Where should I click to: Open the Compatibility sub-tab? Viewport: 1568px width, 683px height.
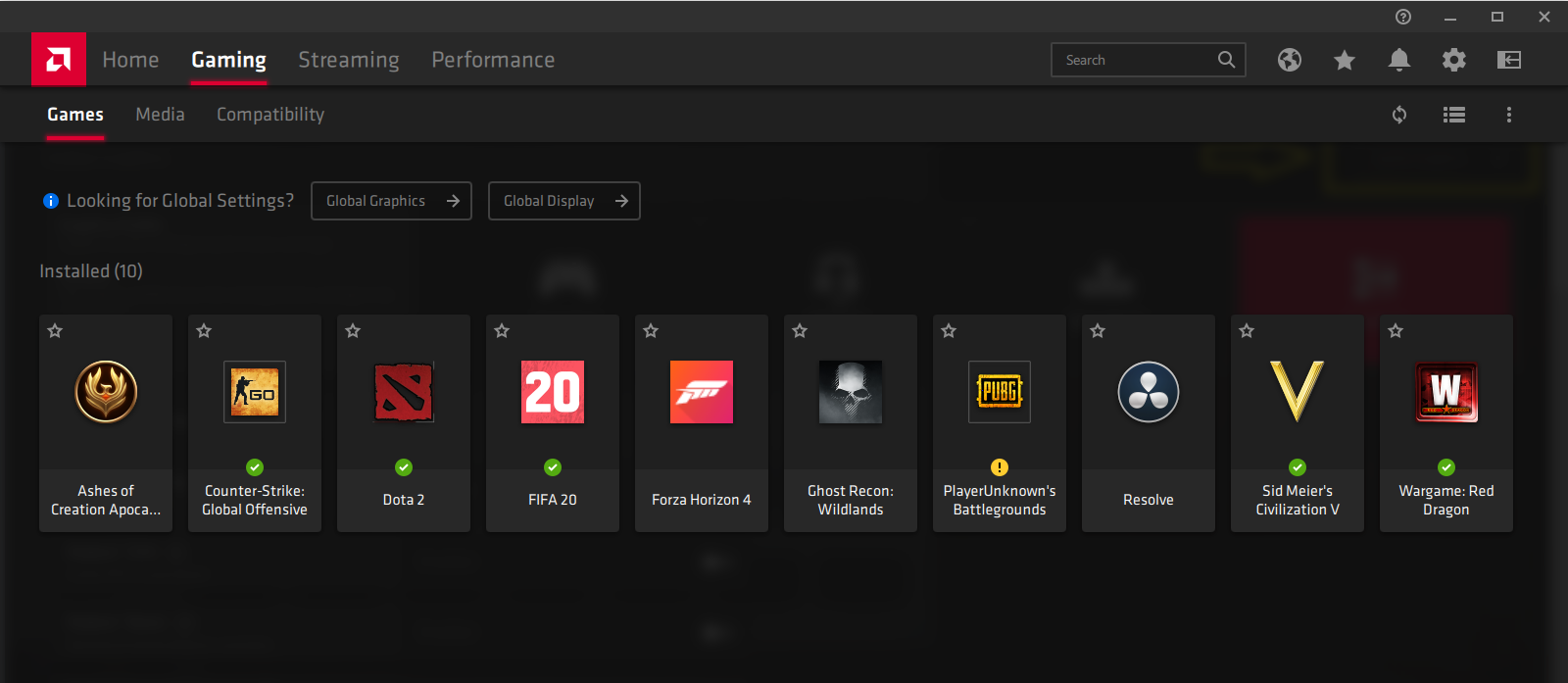coord(270,115)
